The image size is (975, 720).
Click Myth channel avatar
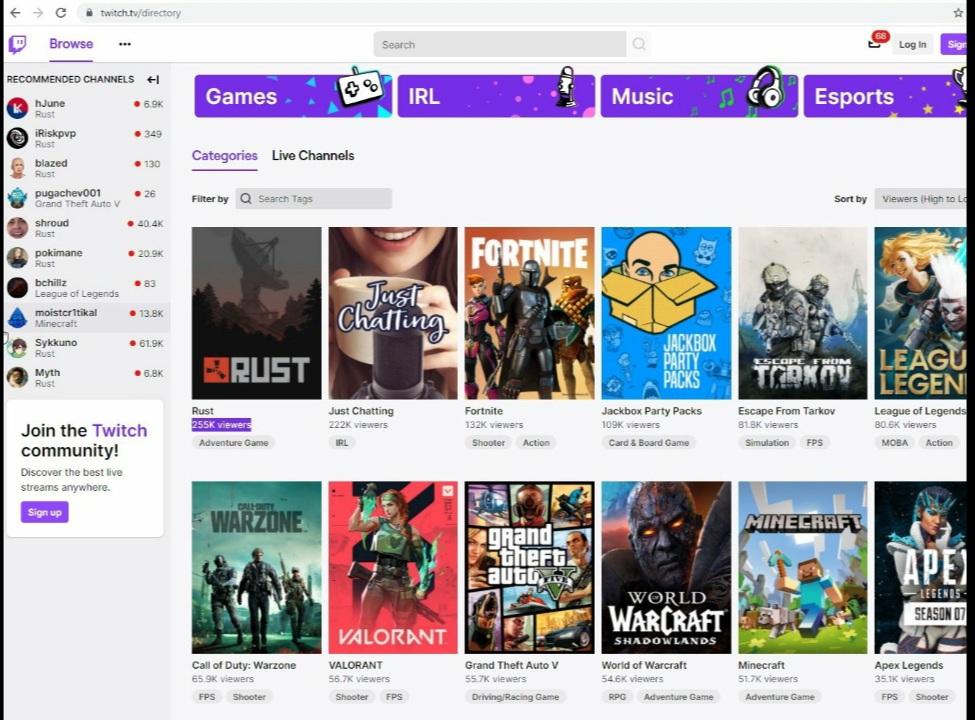point(17,377)
